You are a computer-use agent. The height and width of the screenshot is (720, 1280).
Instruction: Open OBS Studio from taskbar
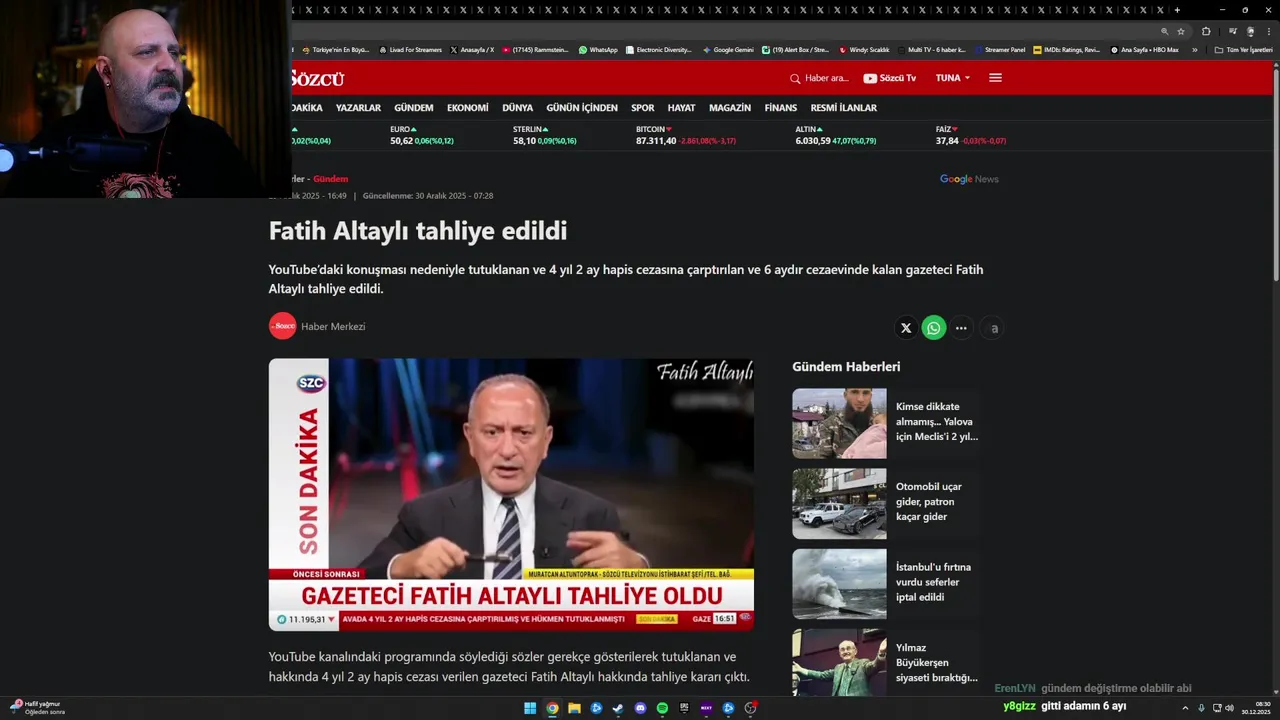tap(750, 708)
